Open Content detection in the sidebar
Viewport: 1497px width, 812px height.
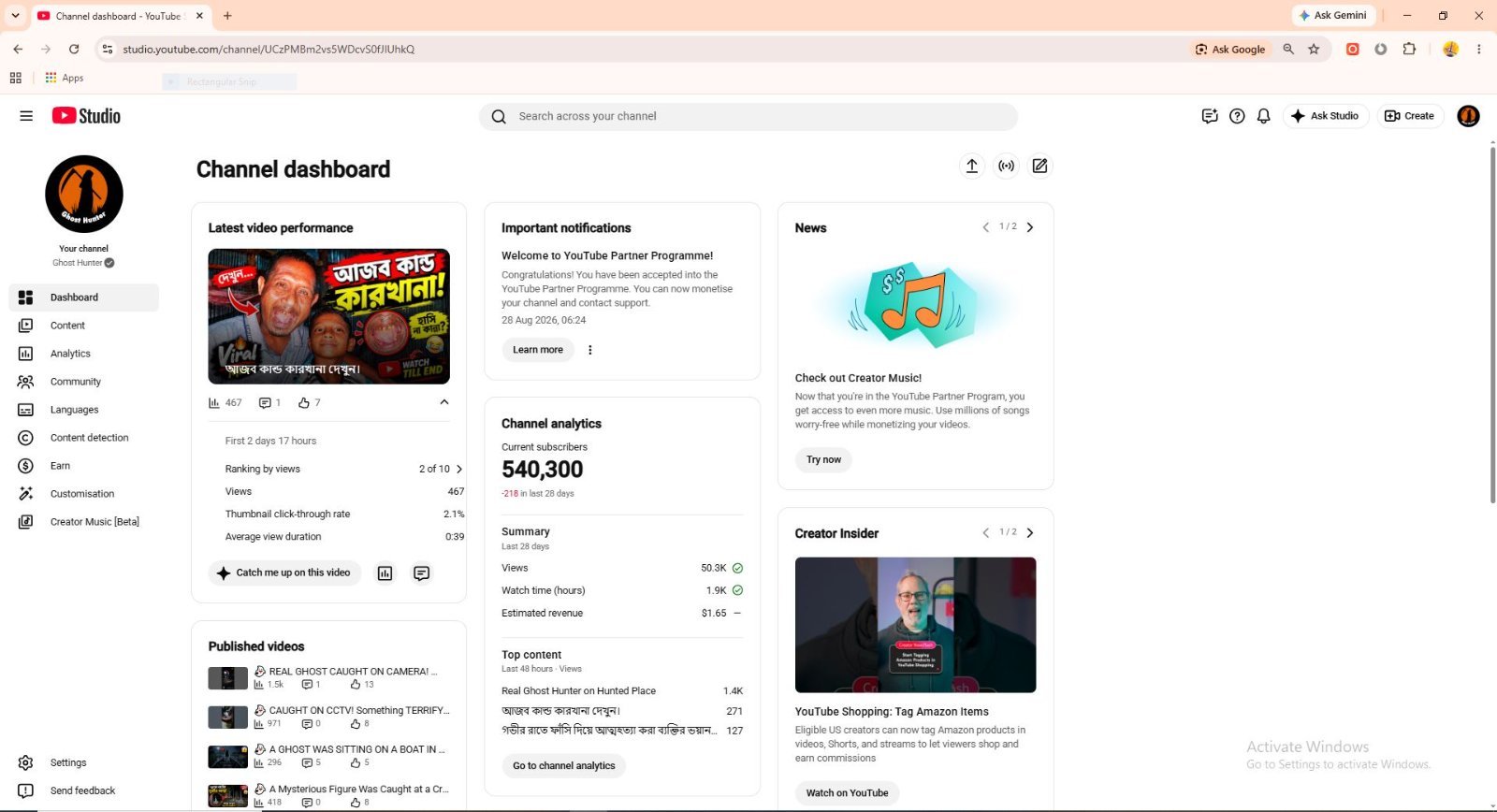tap(84, 438)
